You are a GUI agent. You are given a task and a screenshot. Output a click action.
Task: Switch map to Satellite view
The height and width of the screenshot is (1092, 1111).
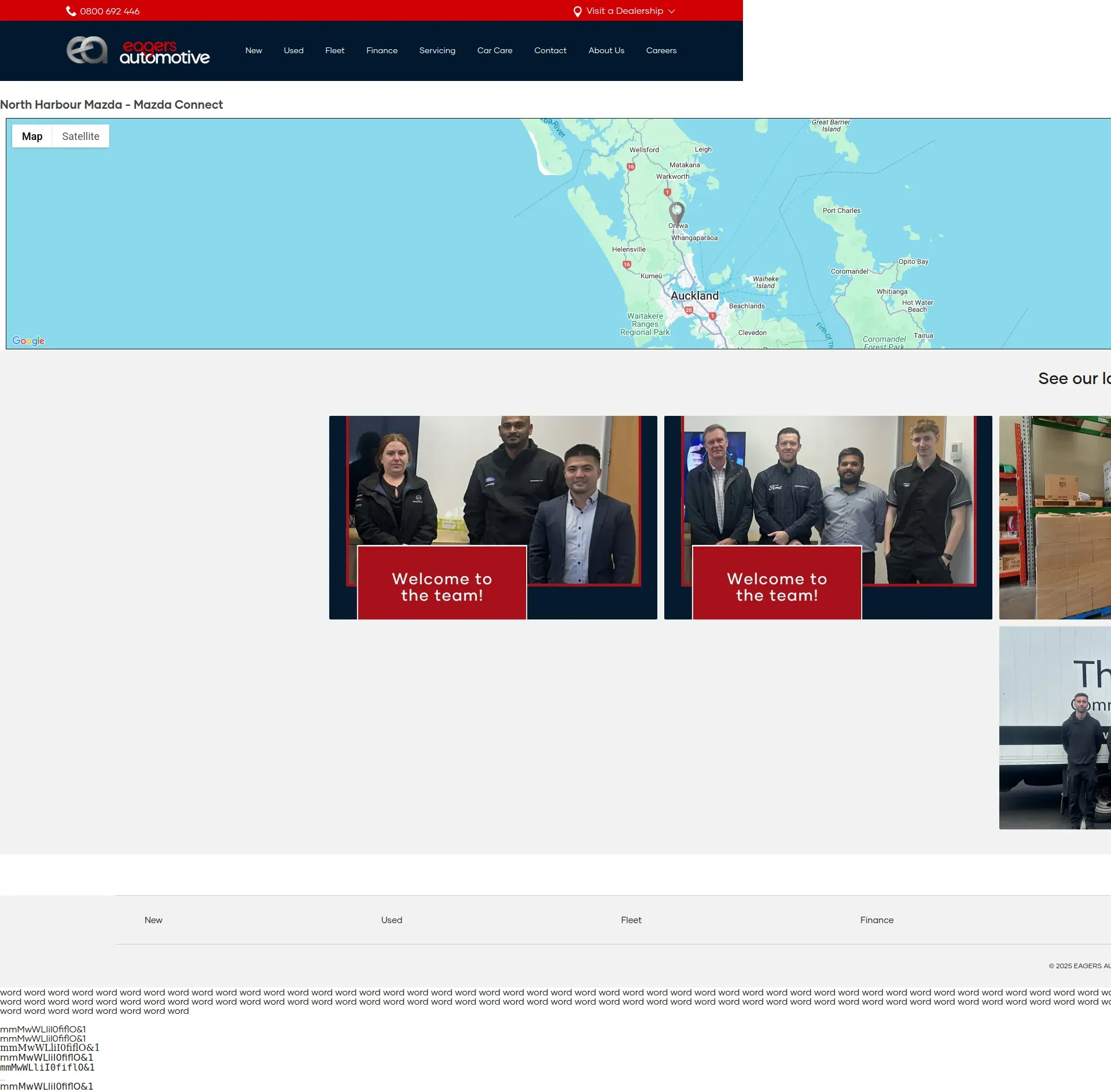coord(80,136)
